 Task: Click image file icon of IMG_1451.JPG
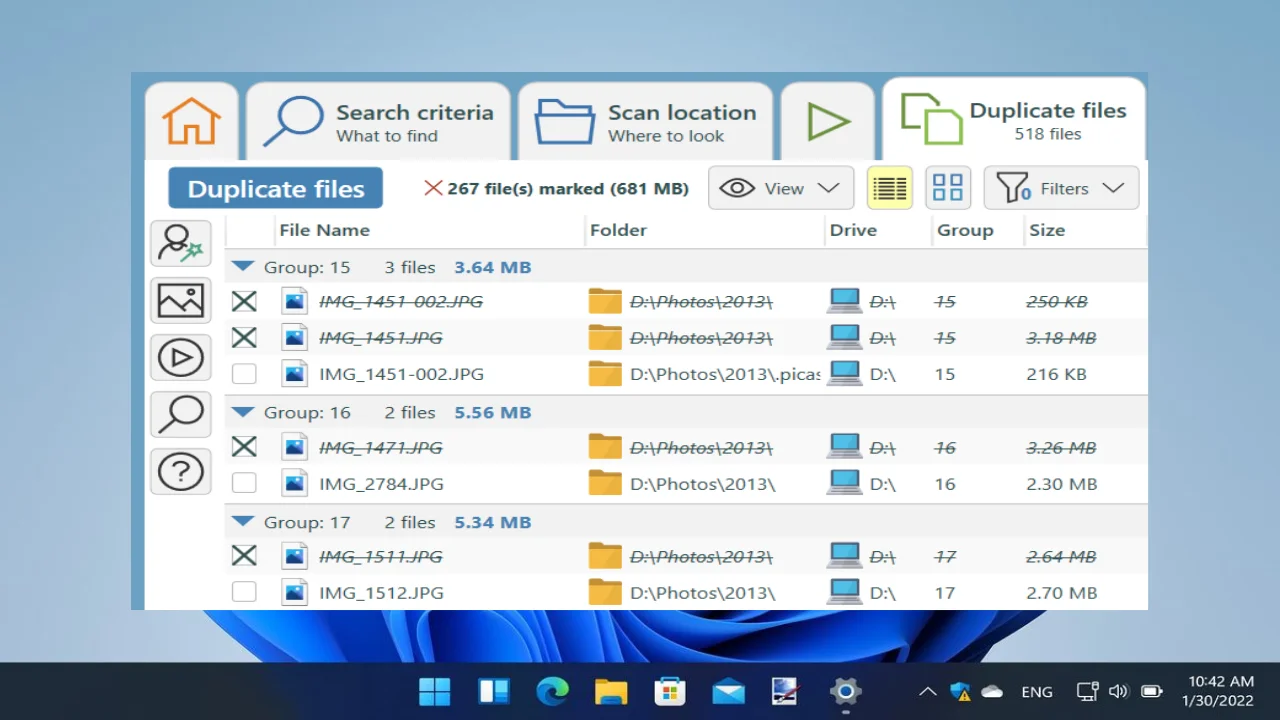tap(294, 337)
